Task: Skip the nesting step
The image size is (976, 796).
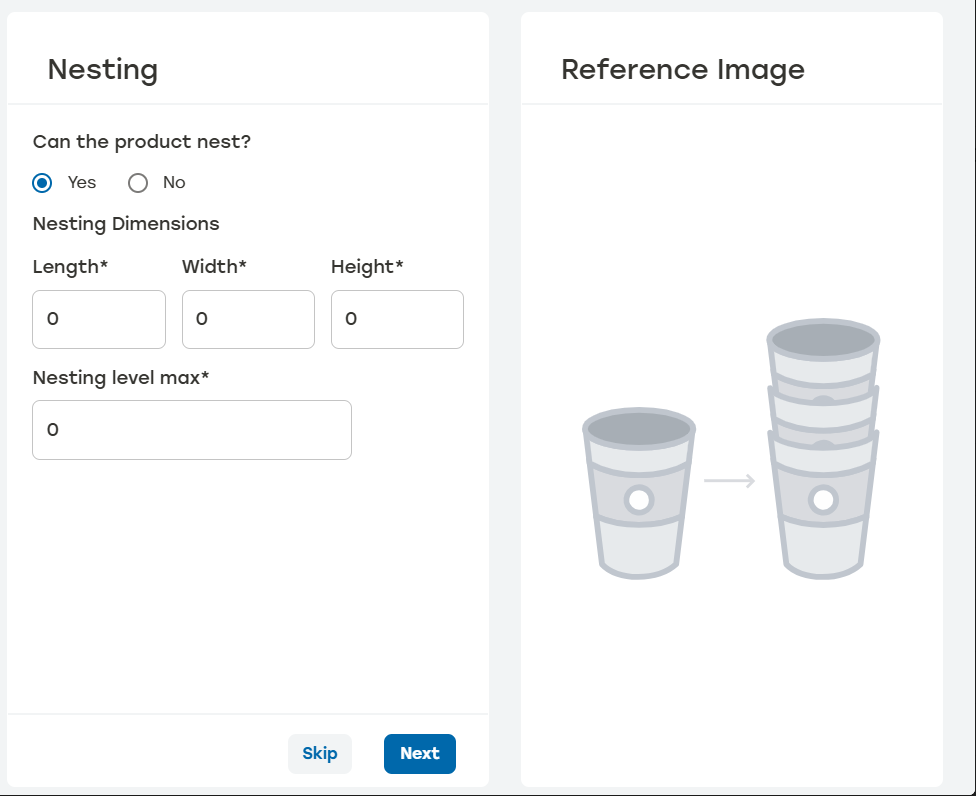Action: coord(320,754)
